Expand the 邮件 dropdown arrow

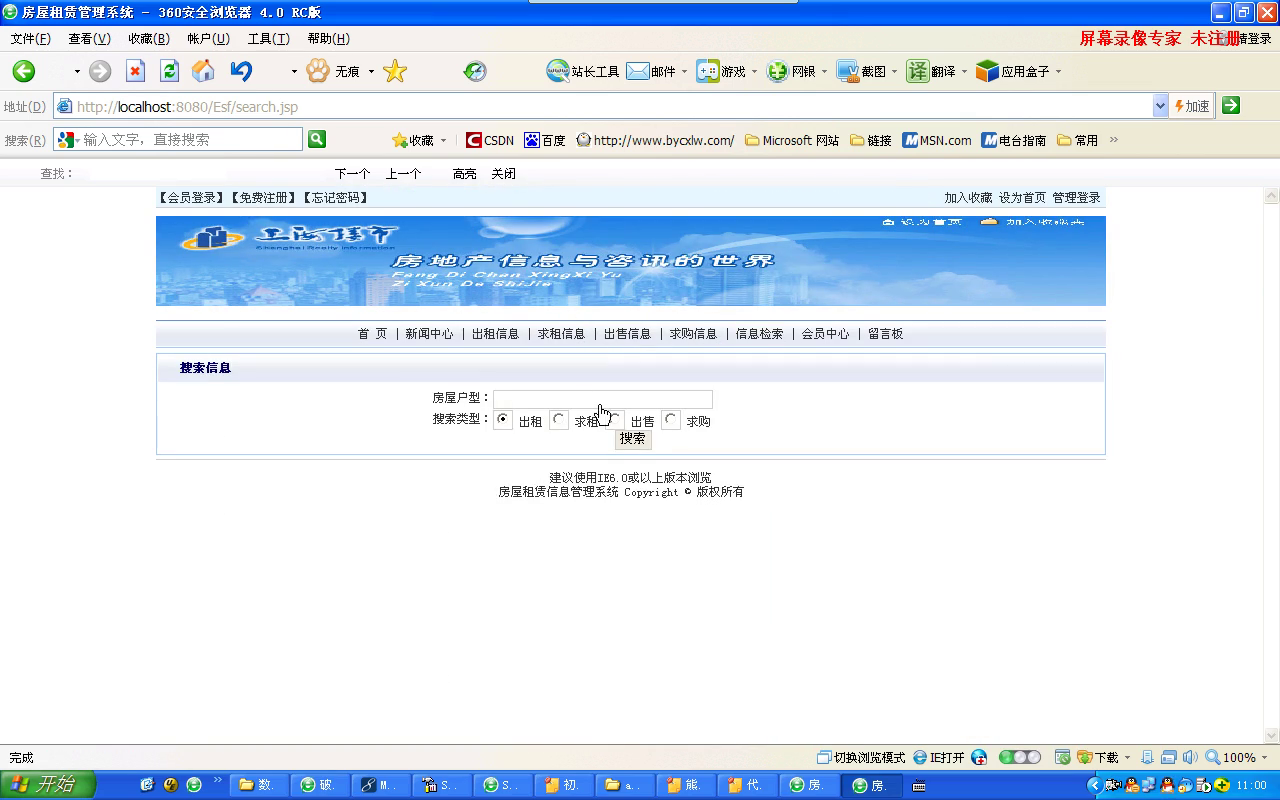pos(684,72)
